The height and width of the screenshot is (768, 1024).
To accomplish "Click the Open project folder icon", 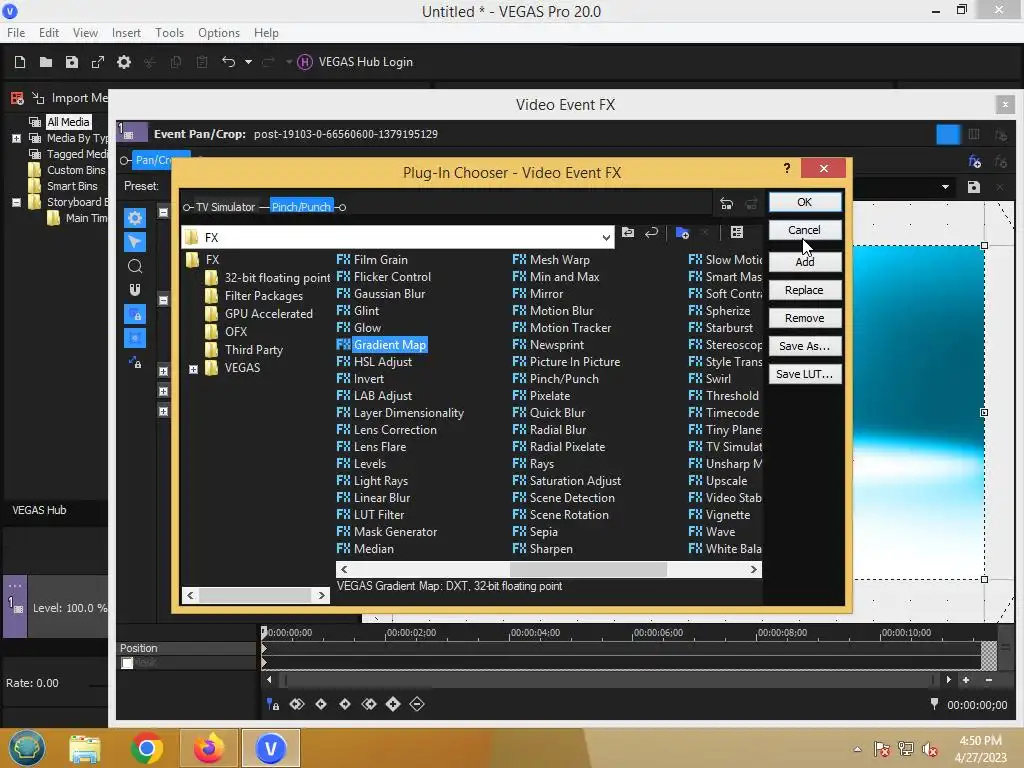I will point(46,62).
